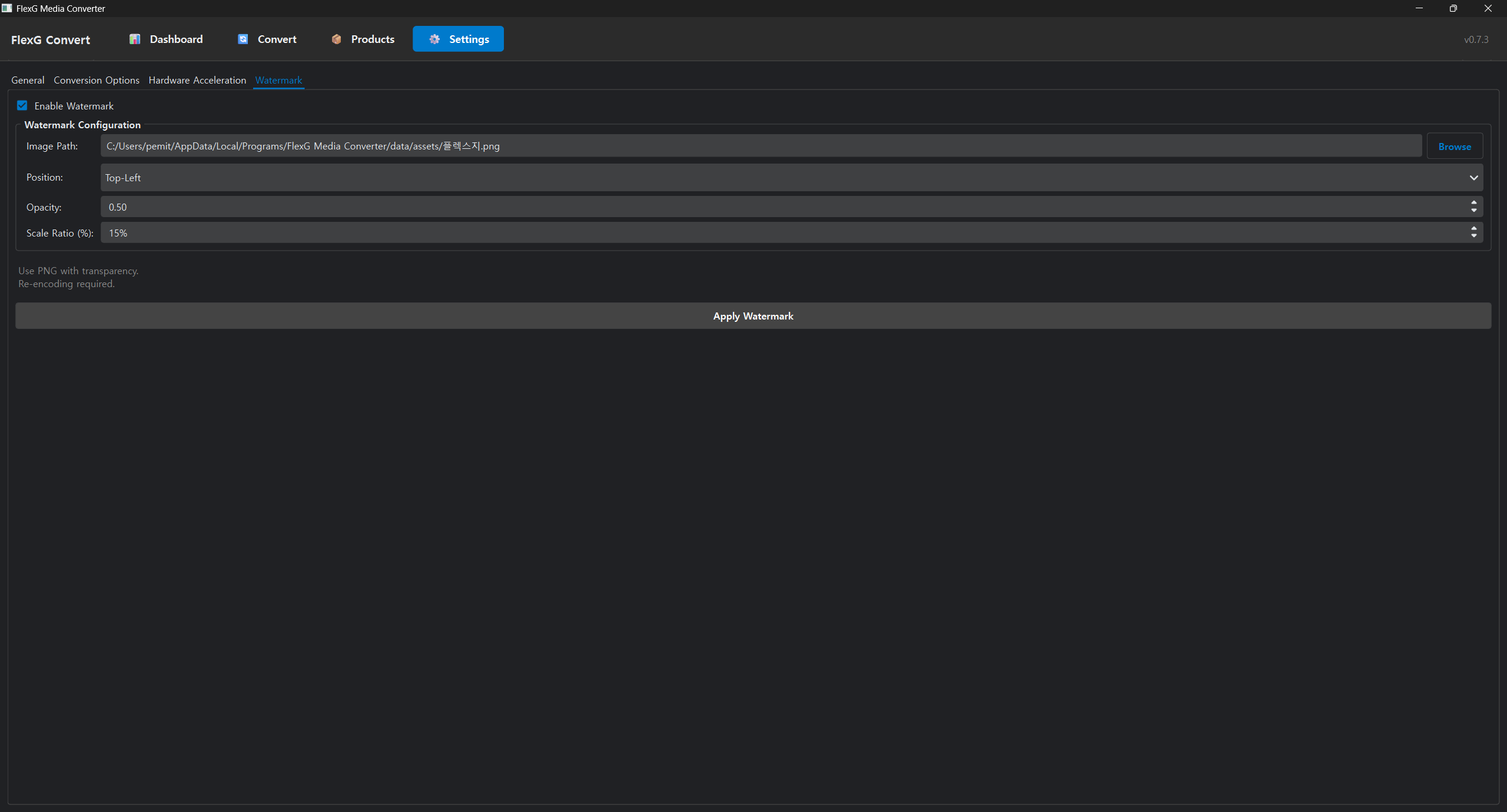Click the Dashboard chart icon

click(x=135, y=39)
